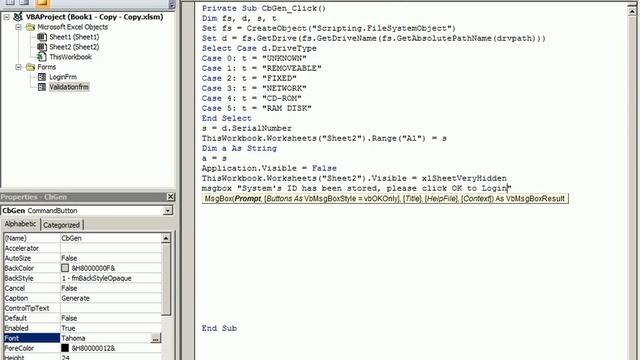Click the Validationfrm form icon
The image size is (640, 360).
[42, 87]
